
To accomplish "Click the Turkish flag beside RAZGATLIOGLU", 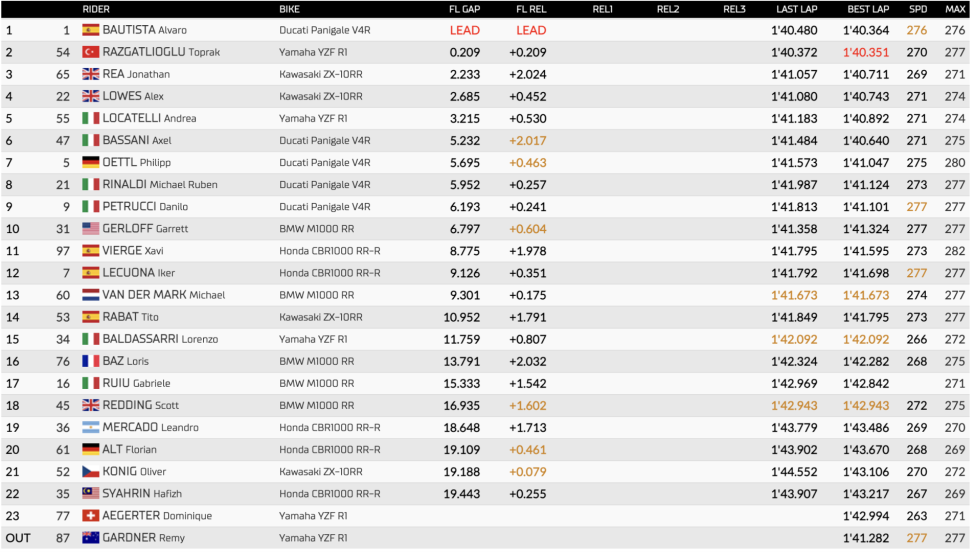I will 91,52.
